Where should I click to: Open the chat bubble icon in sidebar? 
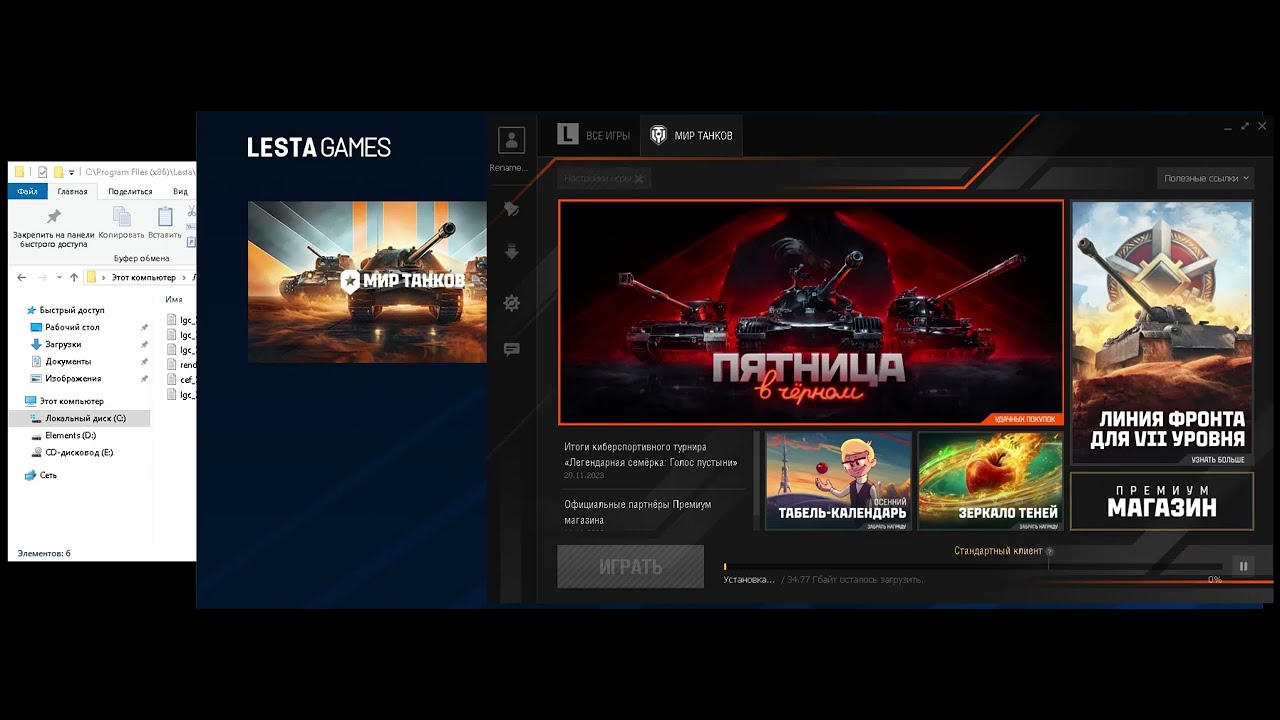click(511, 350)
